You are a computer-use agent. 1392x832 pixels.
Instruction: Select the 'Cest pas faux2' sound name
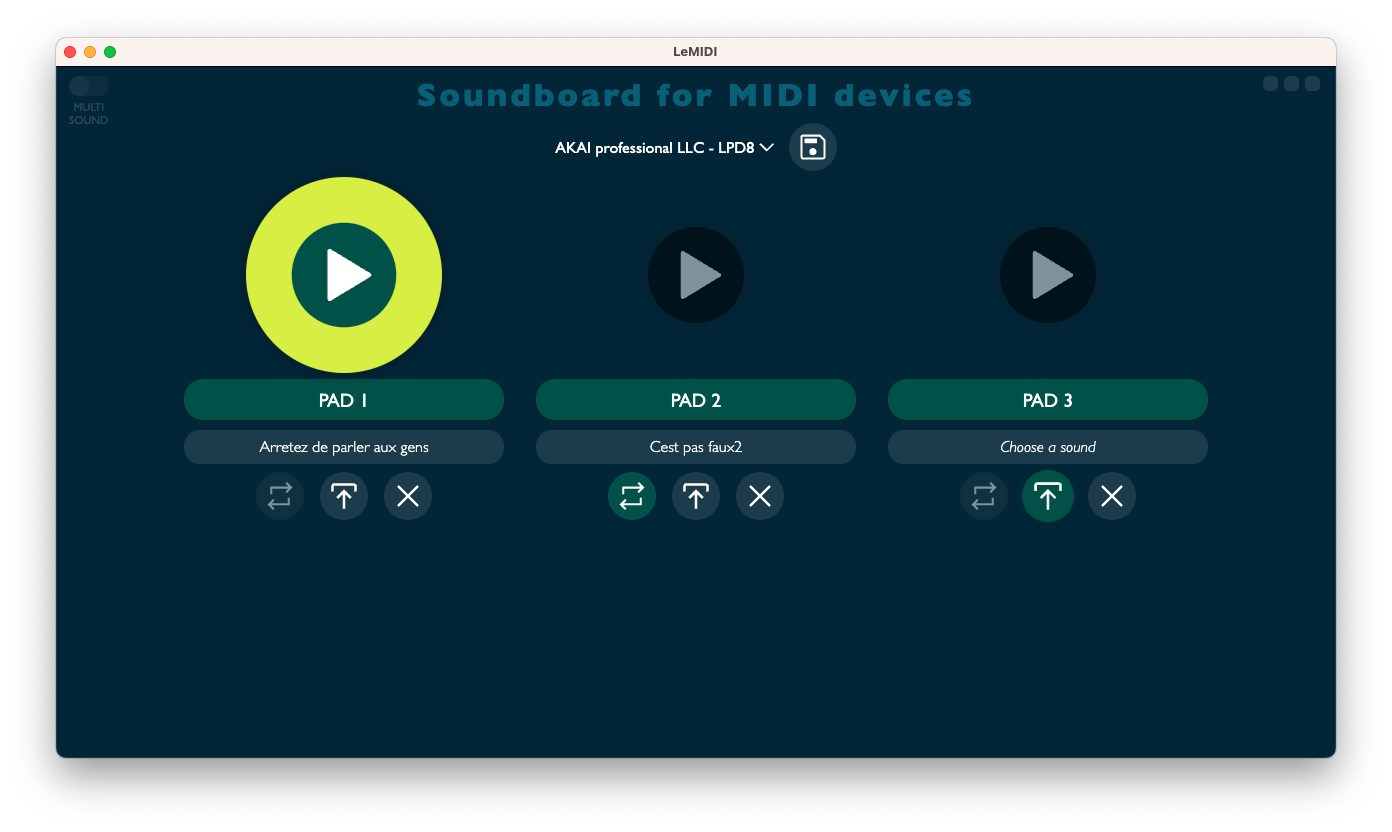click(x=696, y=447)
